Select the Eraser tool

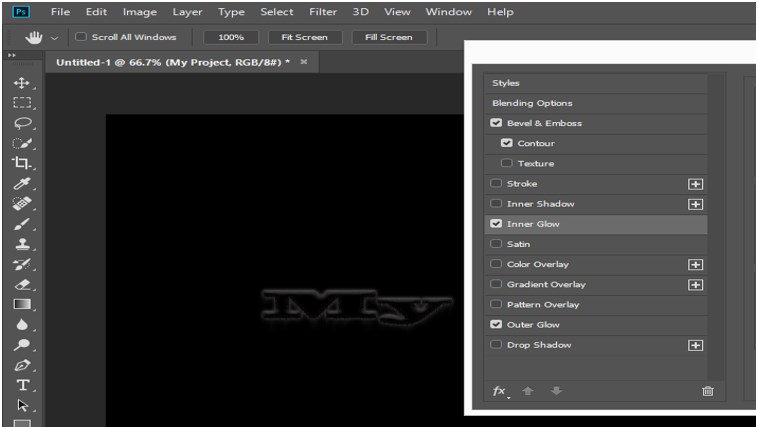tap(22, 284)
